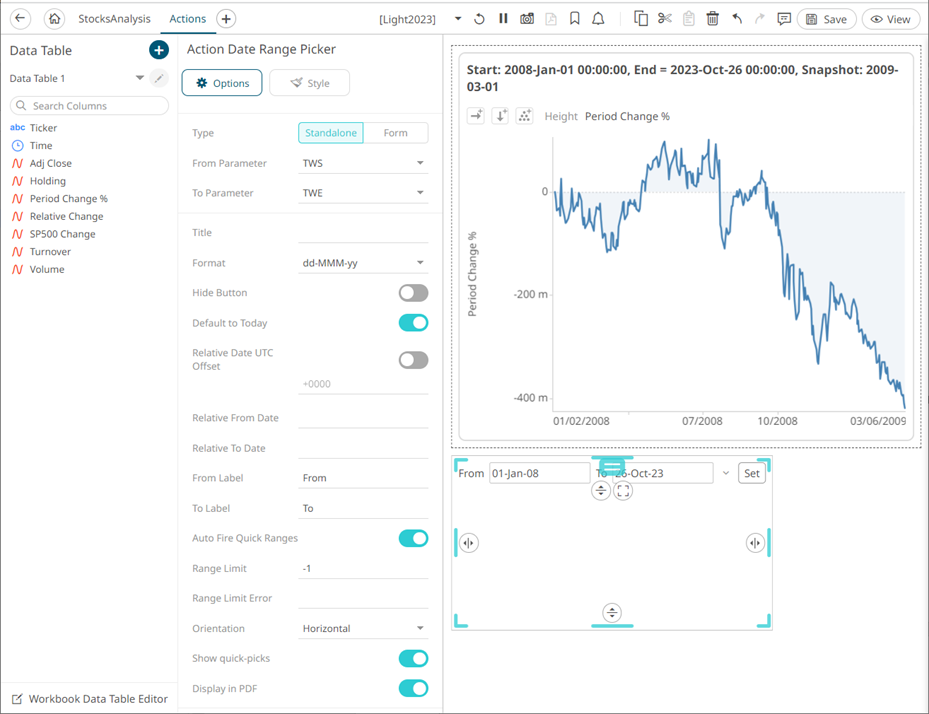929x714 pixels.
Task: Open the Orientation dropdown
Action: click(363, 629)
